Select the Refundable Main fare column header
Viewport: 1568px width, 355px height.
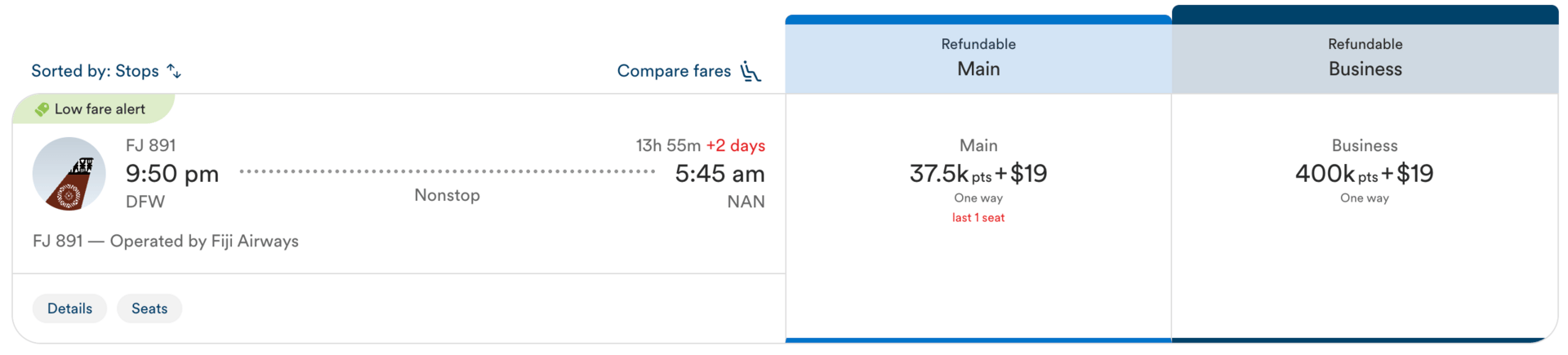(x=978, y=57)
